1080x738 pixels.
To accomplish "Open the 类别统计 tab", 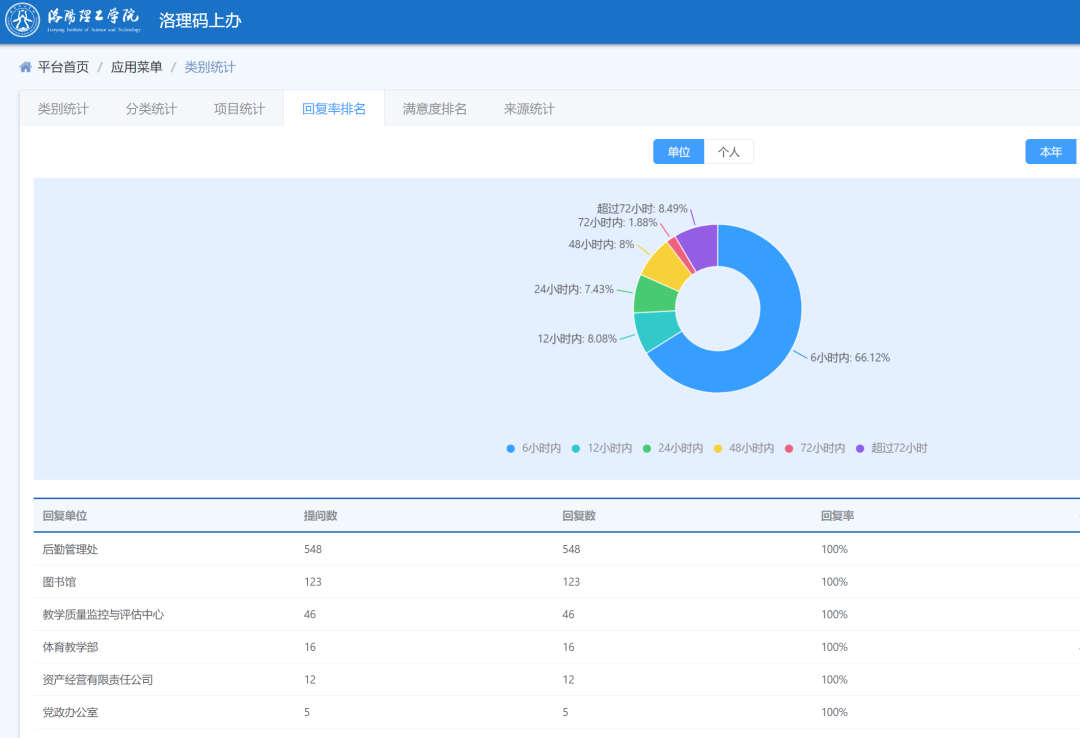I will tap(63, 109).
